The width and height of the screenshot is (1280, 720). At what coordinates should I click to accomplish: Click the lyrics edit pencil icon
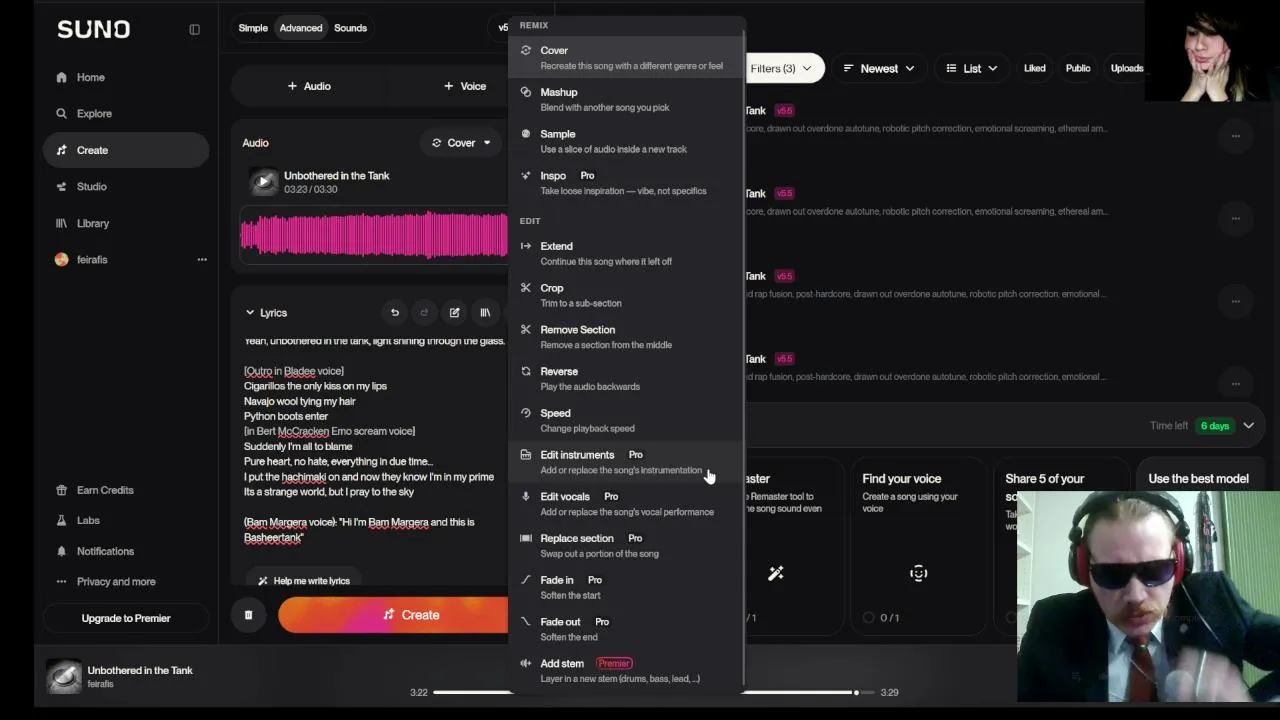454,313
